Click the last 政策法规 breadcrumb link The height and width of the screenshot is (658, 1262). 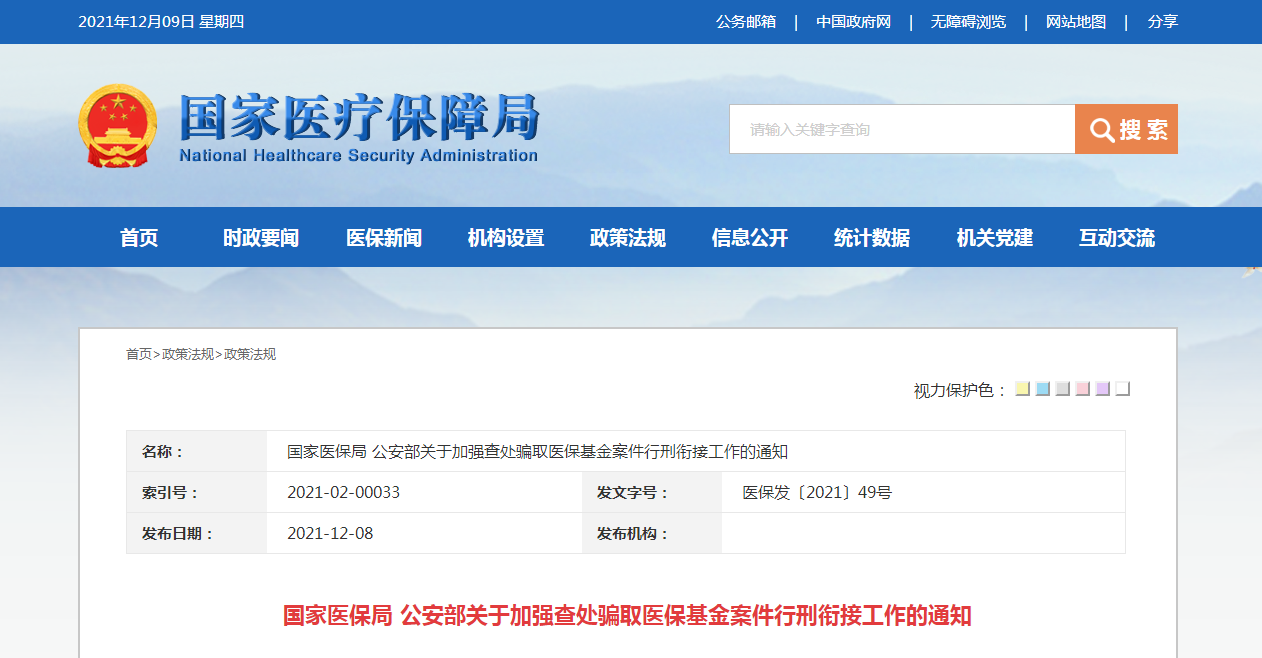tap(250, 354)
